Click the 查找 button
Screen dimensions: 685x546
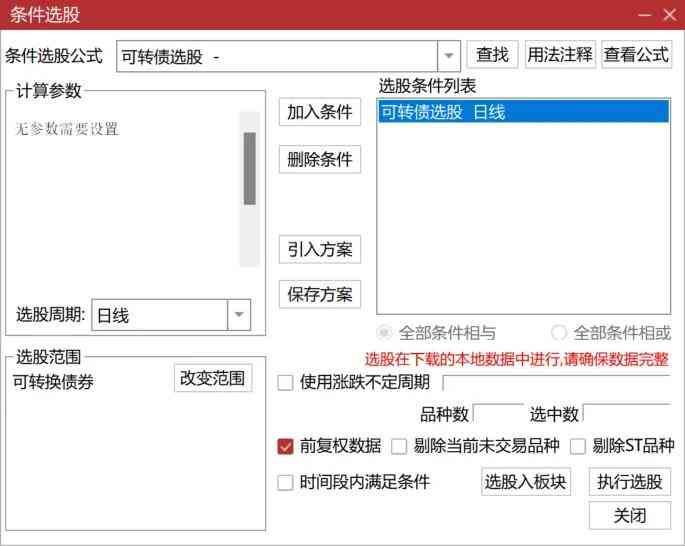(x=491, y=55)
